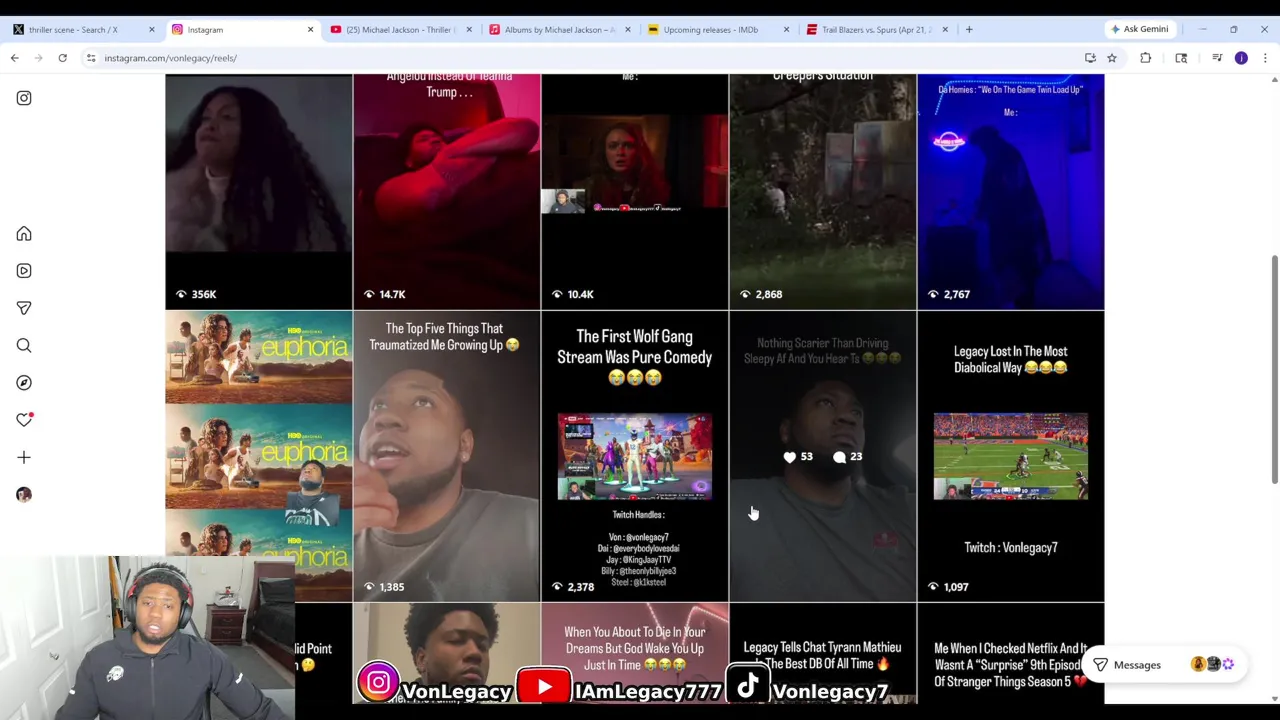This screenshot has width=1280, height=720.
Task: Open the Reels icon in sidebar
Action: (24, 271)
